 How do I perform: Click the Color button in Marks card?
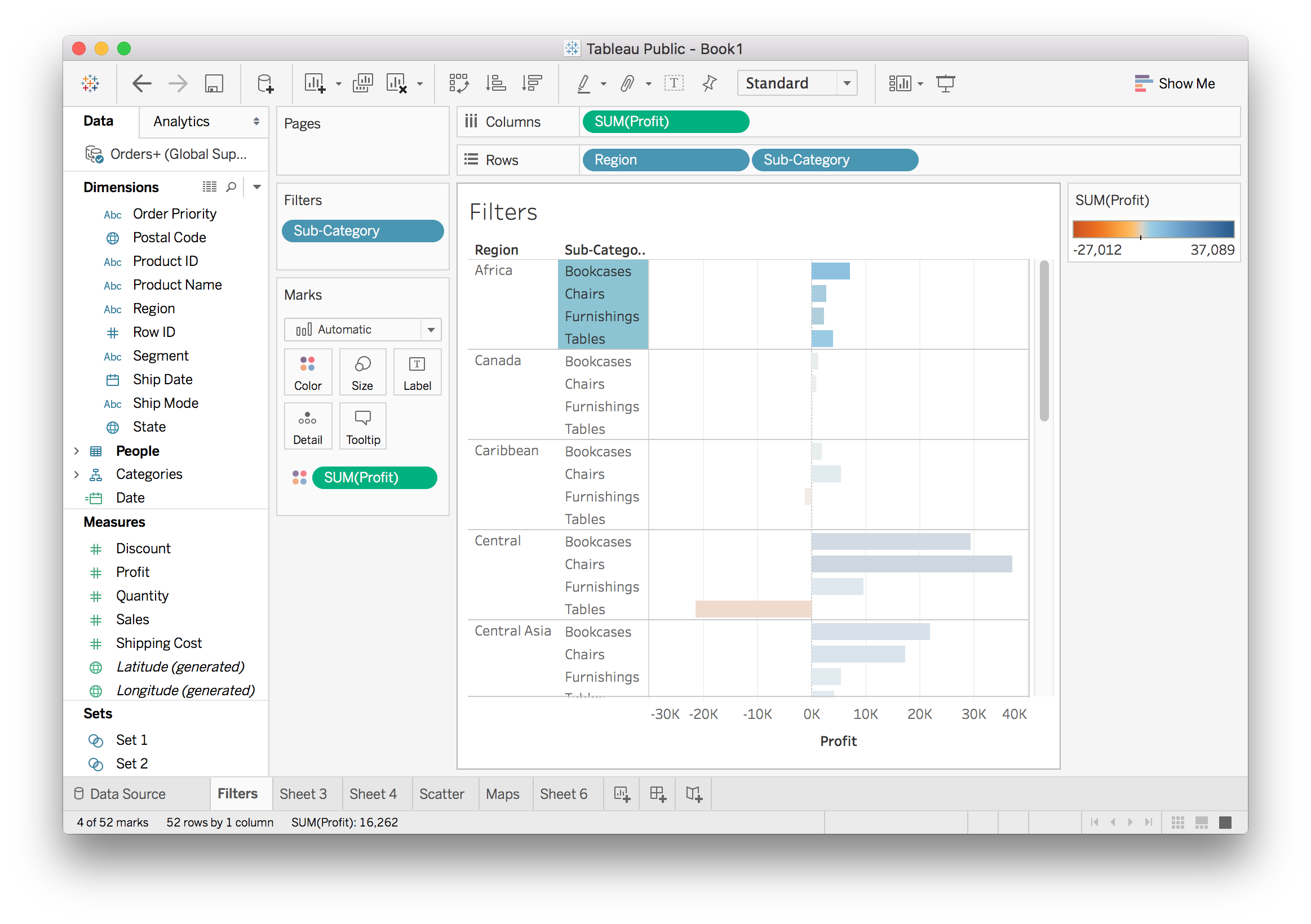(x=308, y=372)
